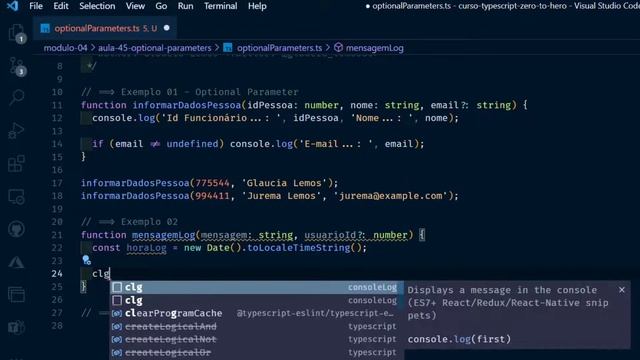Open the File menu
The width and height of the screenshot is (640, 360).
tap(36, 6)
